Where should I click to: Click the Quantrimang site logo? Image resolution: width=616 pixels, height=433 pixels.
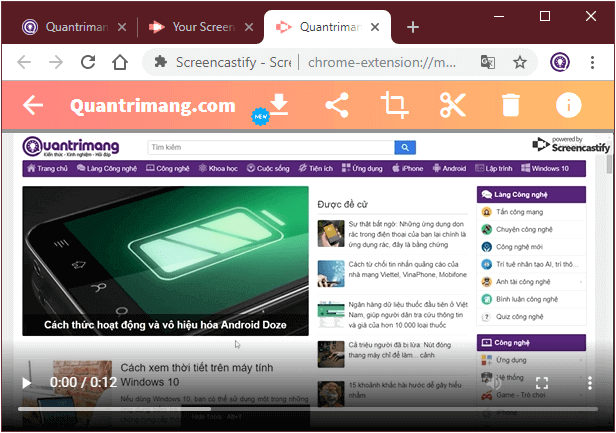click(x=71, y=147)
